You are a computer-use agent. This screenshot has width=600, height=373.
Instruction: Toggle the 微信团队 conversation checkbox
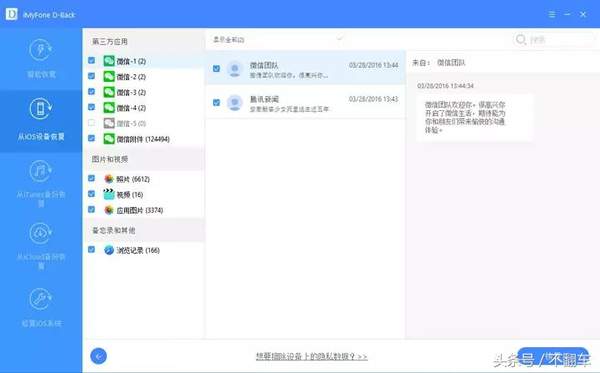pyautogui.click(x=216, y=69)
